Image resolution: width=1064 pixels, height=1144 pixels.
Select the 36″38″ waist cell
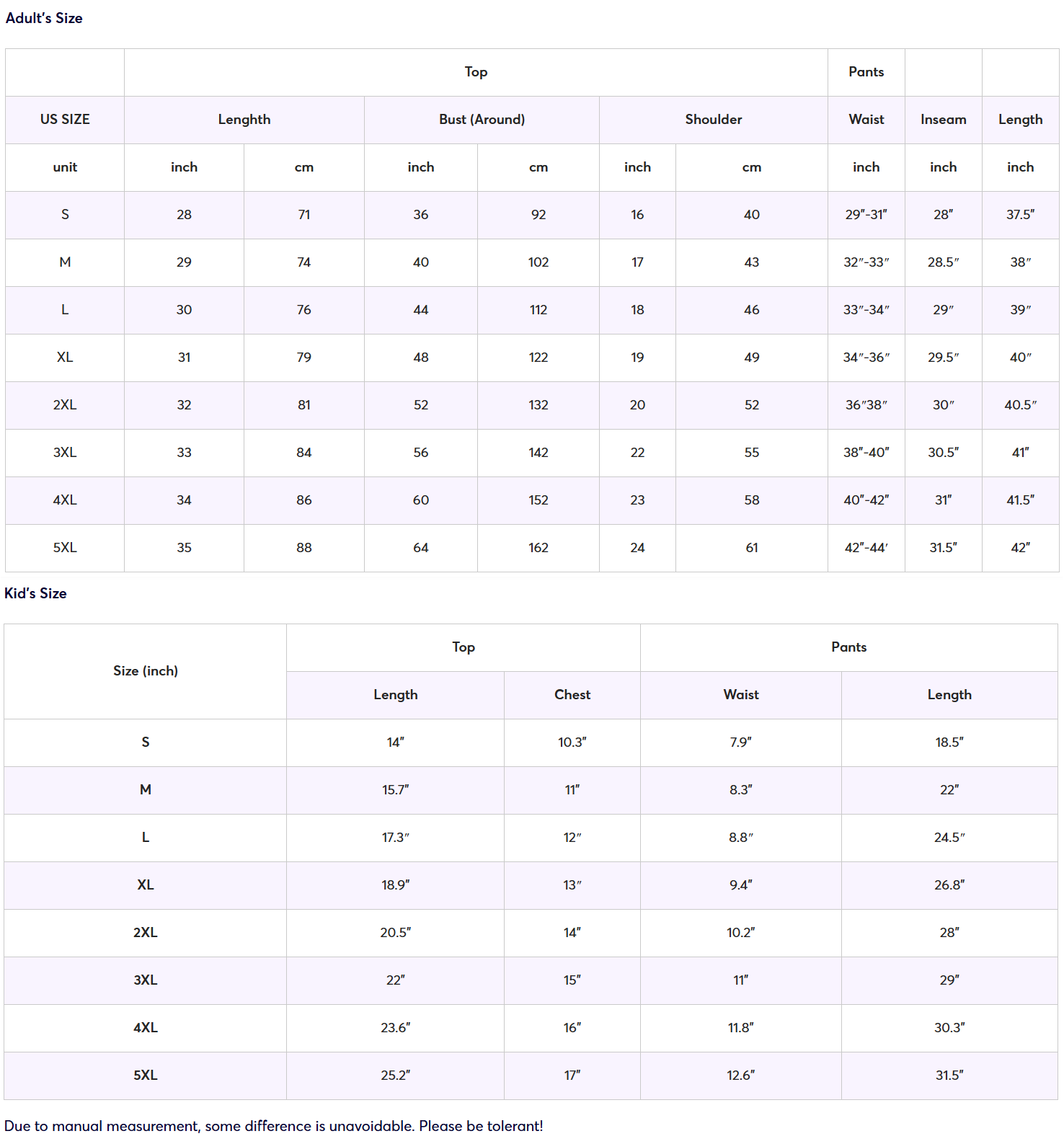pos(866,405)
